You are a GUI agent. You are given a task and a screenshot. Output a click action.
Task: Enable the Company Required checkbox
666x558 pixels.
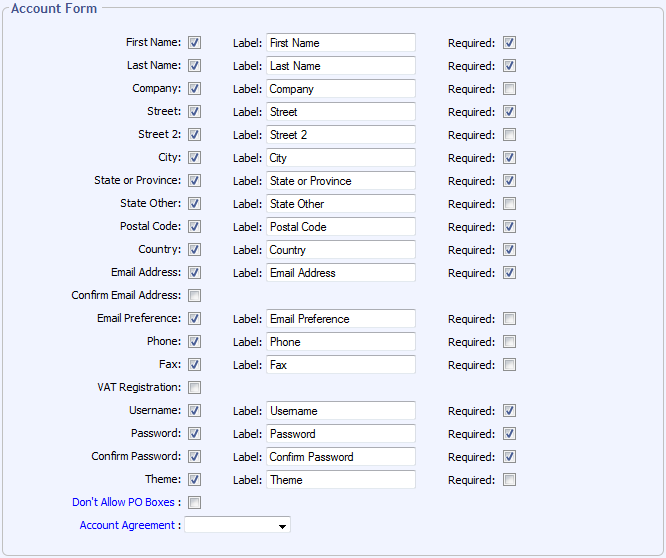[x=510, y=89]
